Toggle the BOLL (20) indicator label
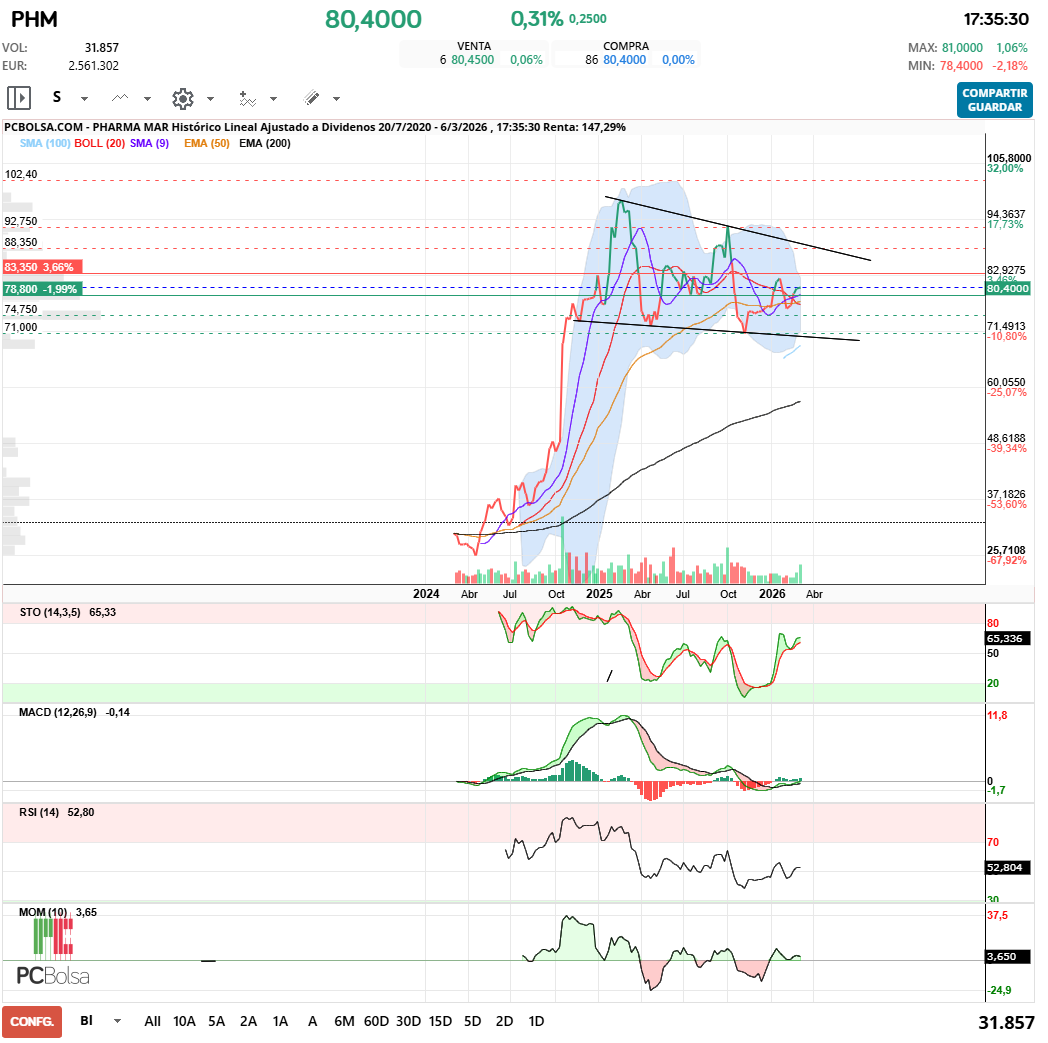Image resolution: width=1048 pixels, height=1043 pixels. [x=100, y=144]
